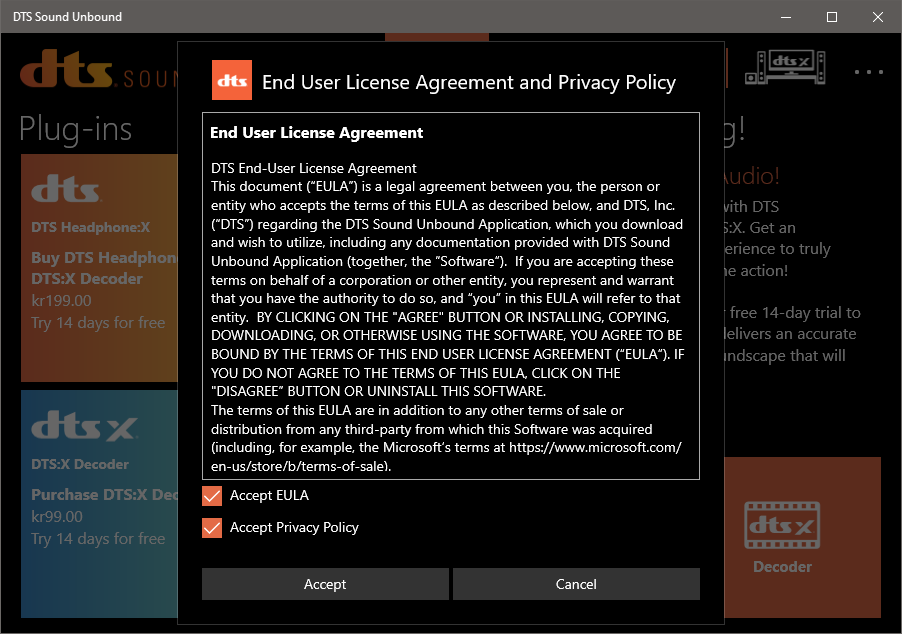
Task: Click the 'DTS:X Decoder' title in blue tile
Action: point(80,464)
